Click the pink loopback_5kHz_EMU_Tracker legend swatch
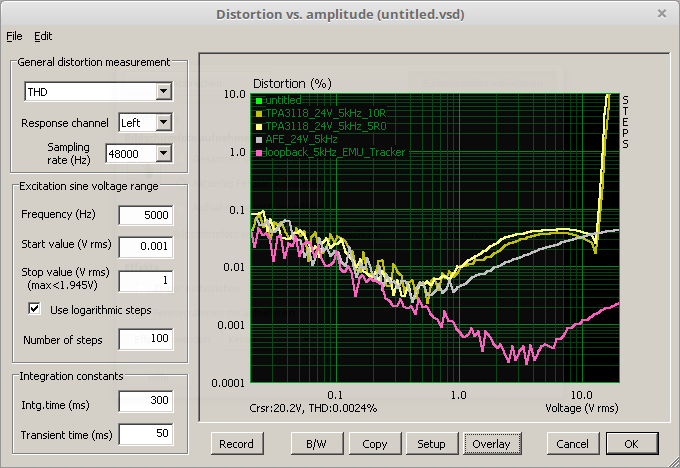This screenshot has height=468, width=680. tap(258, 153)
